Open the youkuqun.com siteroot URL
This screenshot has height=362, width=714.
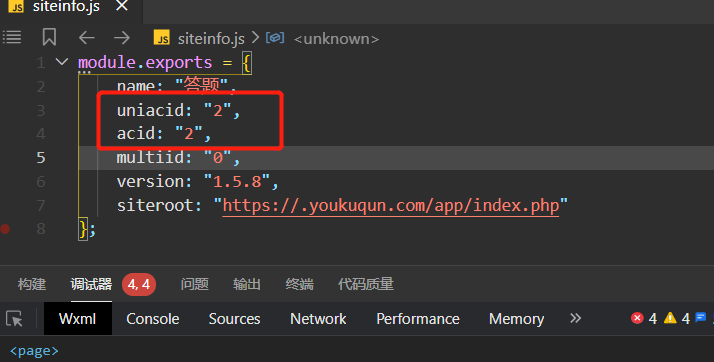click(391, 205)
